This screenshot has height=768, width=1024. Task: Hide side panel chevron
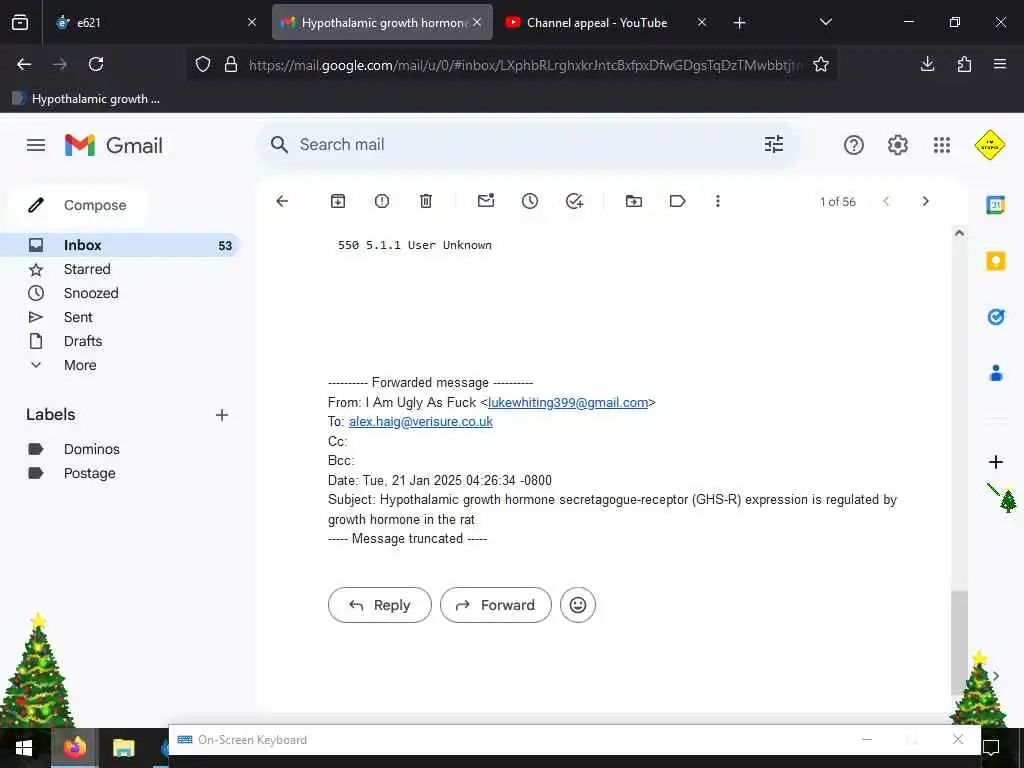[995, 676]
